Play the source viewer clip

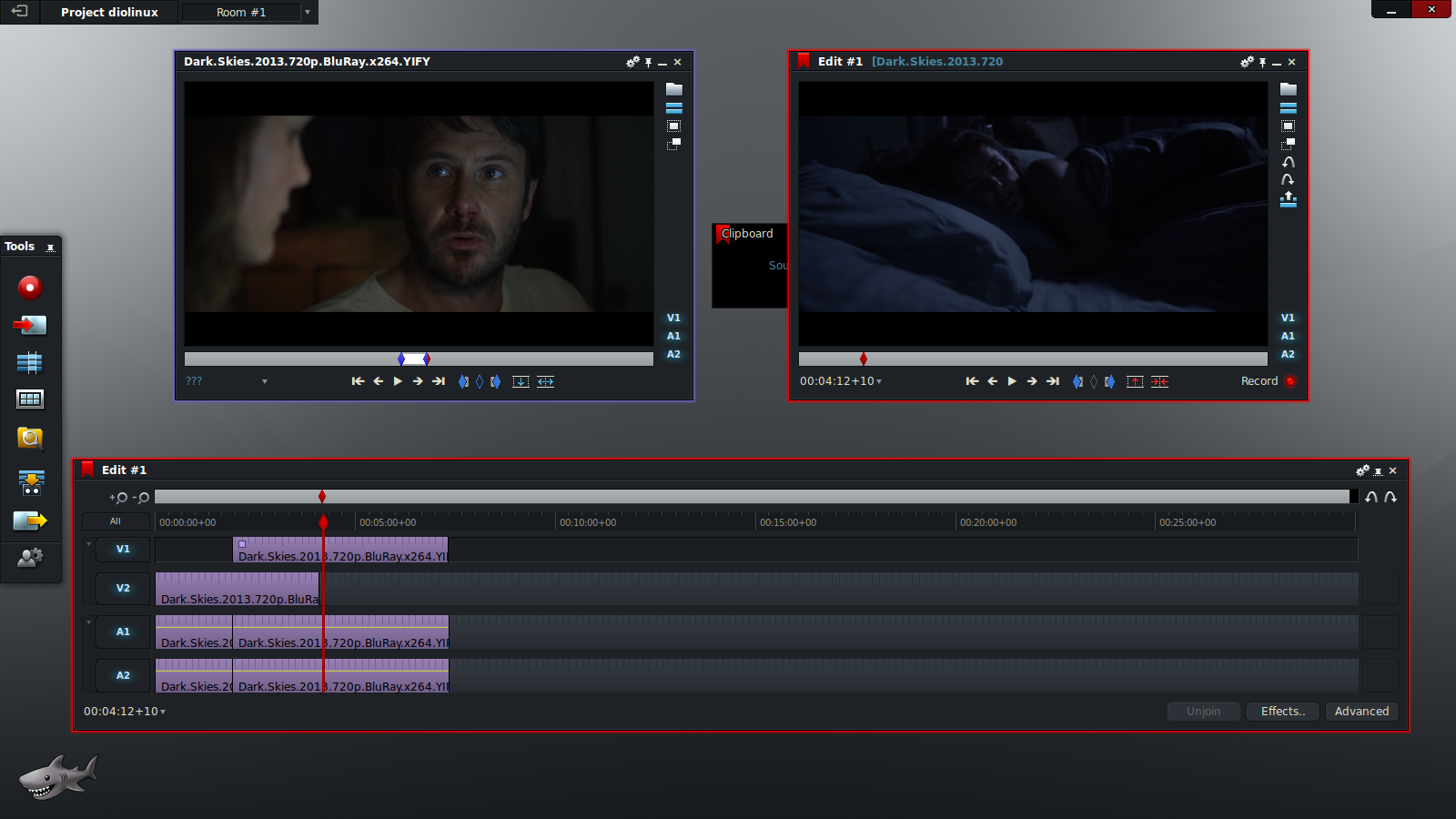(x=398, y=381)
